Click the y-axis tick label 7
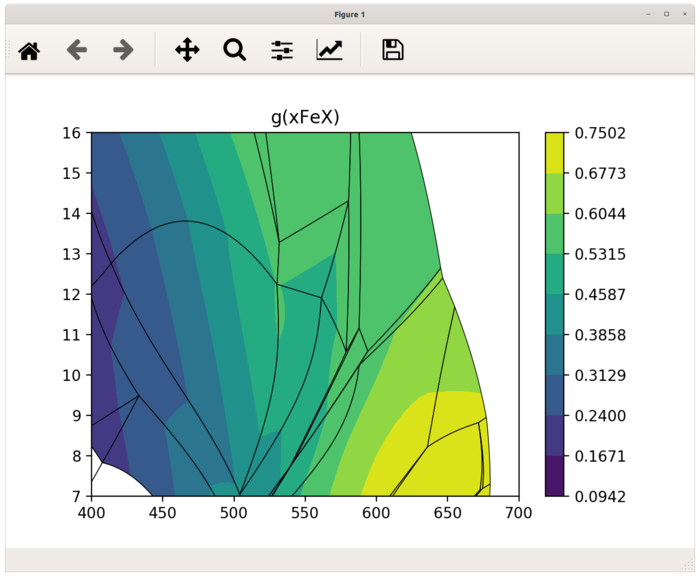Viewport: 700px width, 577px height. point(76,497)
